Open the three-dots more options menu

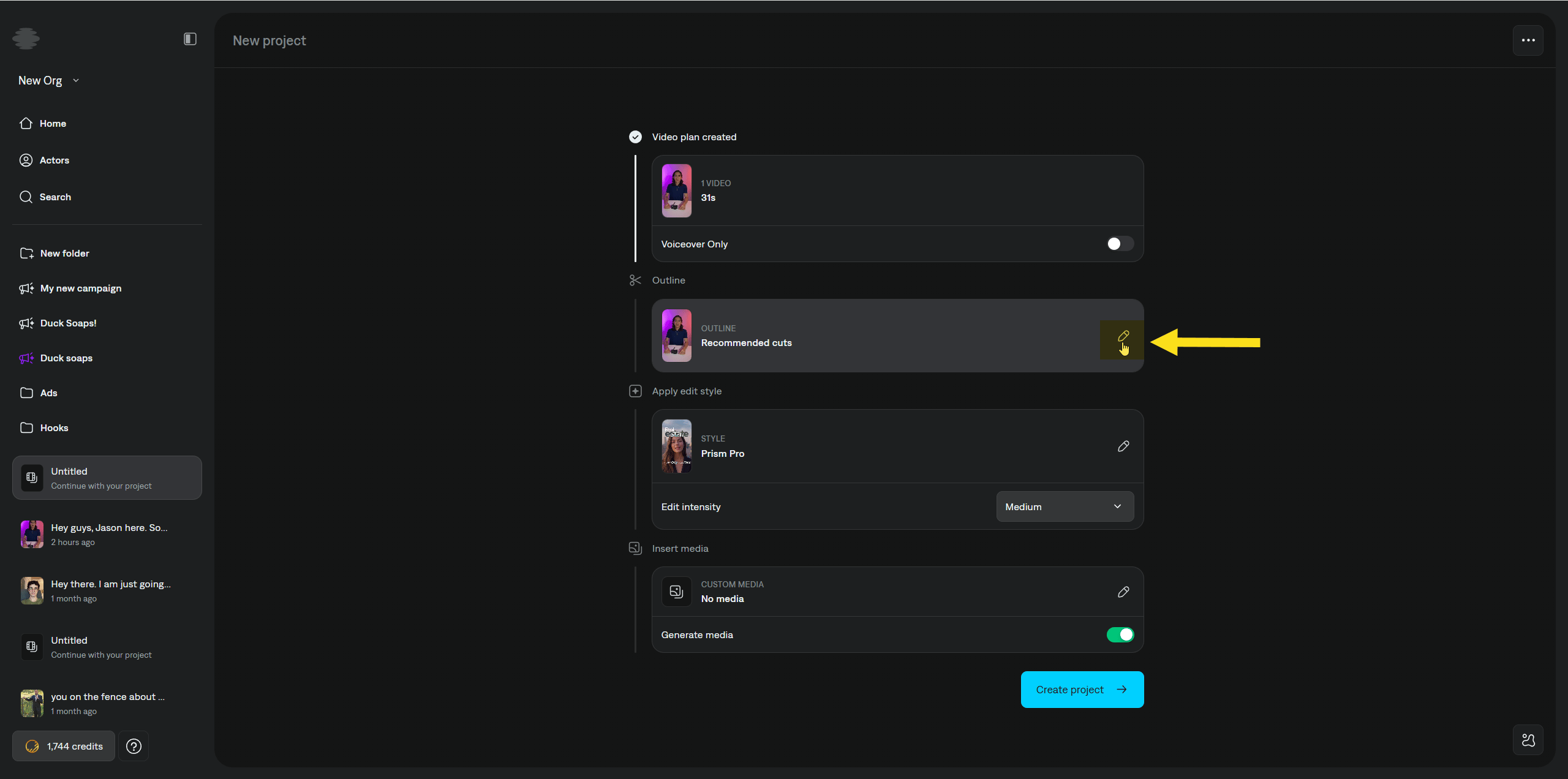tap(1528, 40)
